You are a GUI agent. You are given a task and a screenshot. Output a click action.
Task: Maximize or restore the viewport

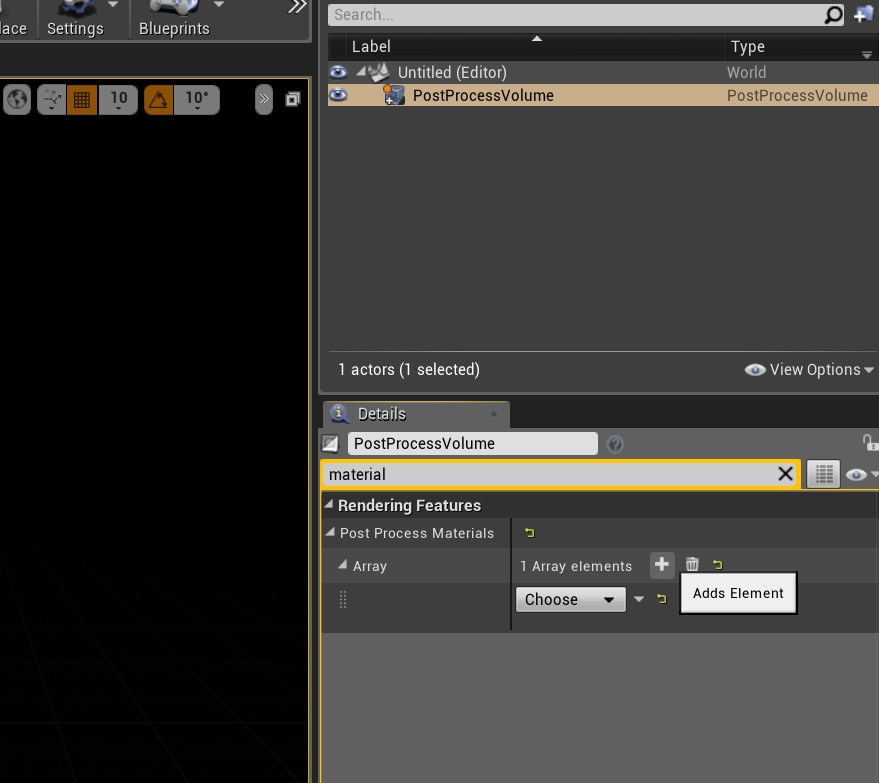(x=293, y=99)
